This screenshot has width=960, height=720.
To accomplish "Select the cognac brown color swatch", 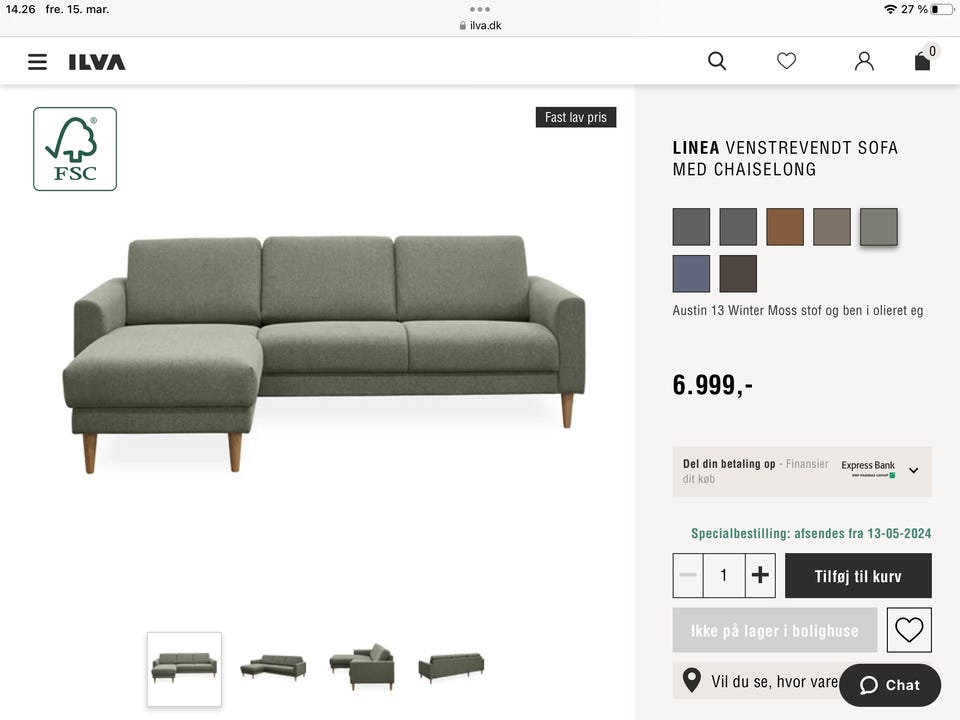I will click(x=785, y=227).
